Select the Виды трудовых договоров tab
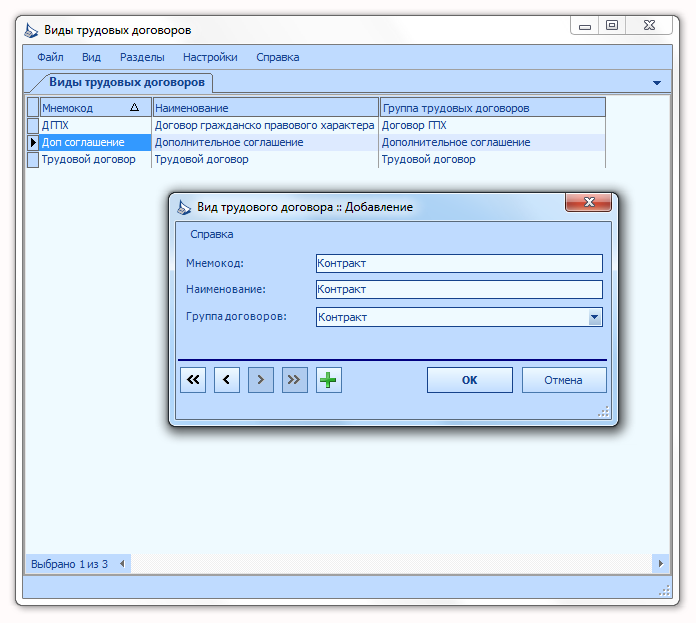The image size is (696, 623). click(x=127, y=83)
